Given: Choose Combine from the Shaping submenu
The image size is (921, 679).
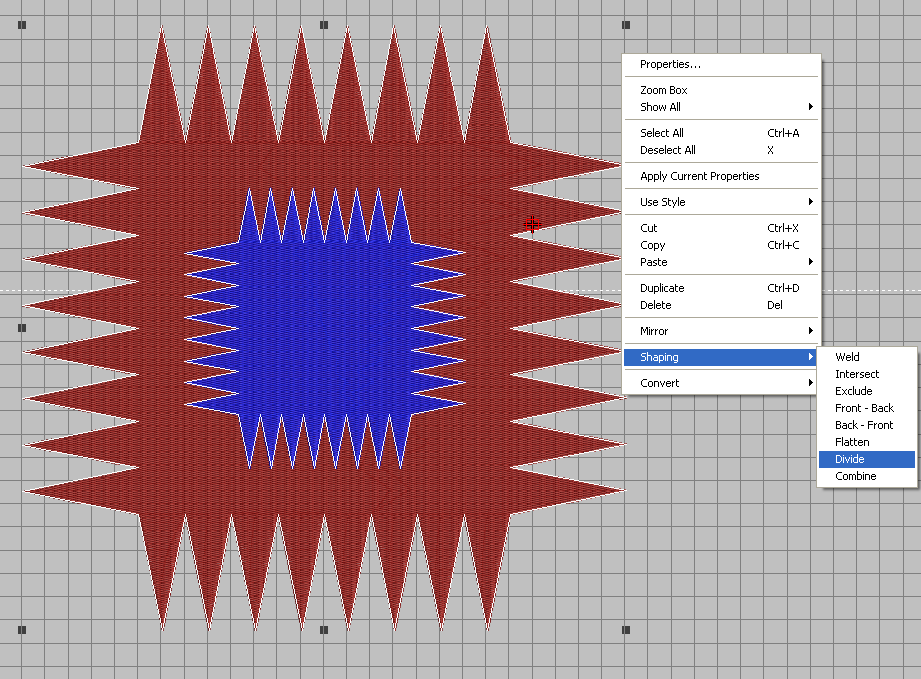Looking at the screenshot, I should click(x=855, y=476).
